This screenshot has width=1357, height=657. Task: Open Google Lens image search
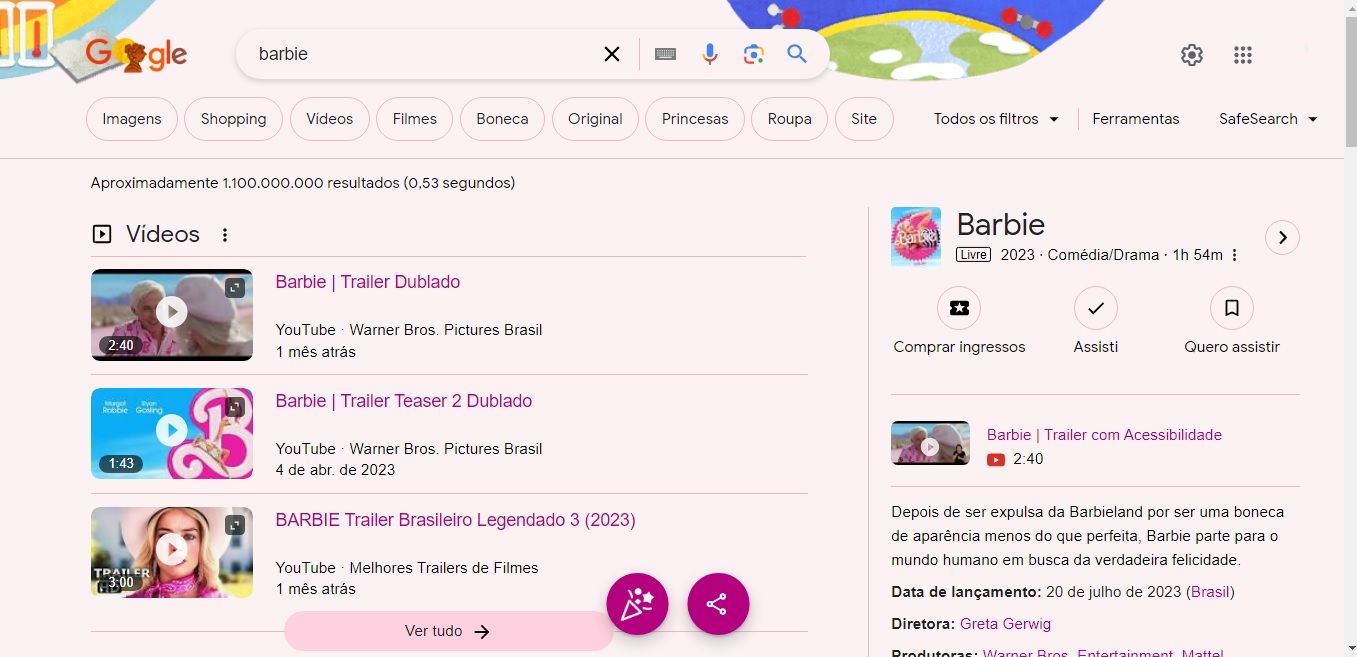tap(754, 54)
